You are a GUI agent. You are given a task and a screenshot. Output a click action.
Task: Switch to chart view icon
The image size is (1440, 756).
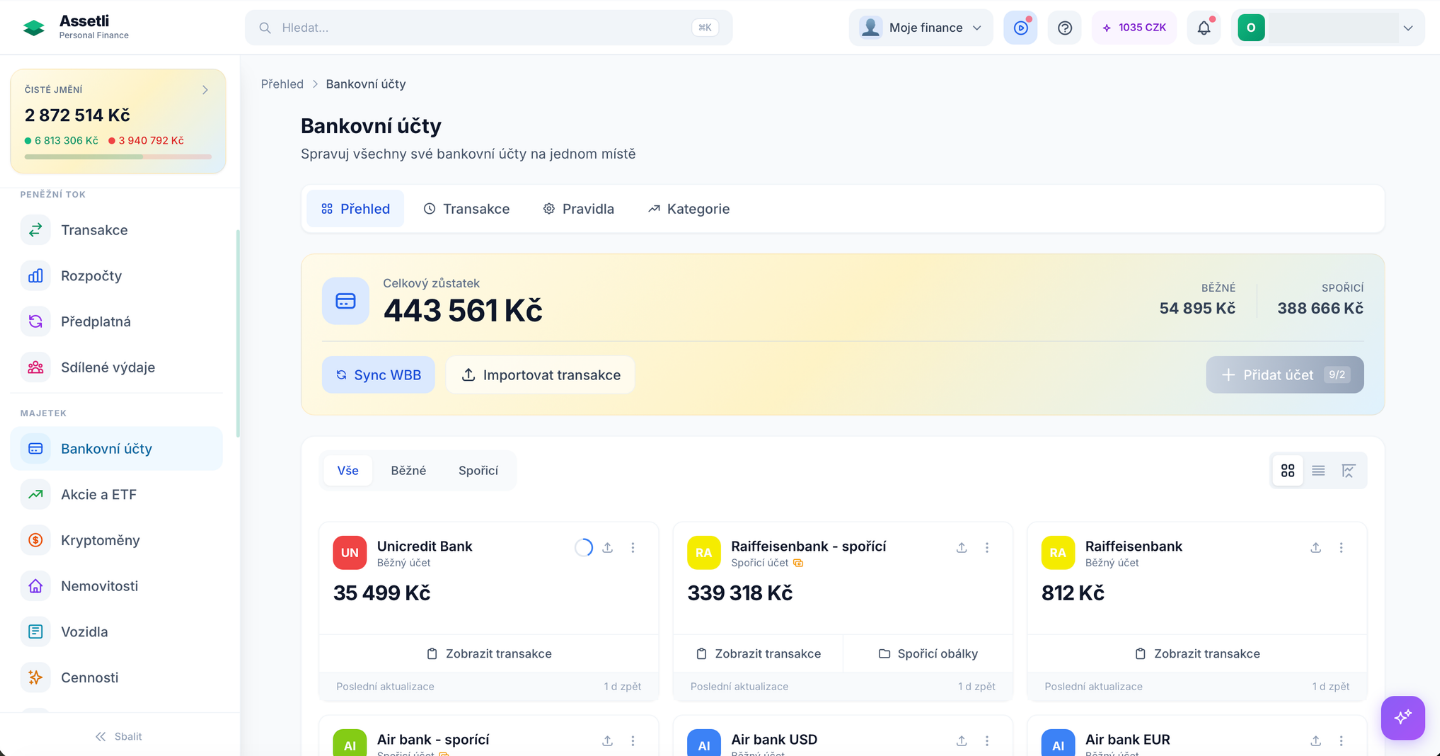click(x=1348, y=470)
